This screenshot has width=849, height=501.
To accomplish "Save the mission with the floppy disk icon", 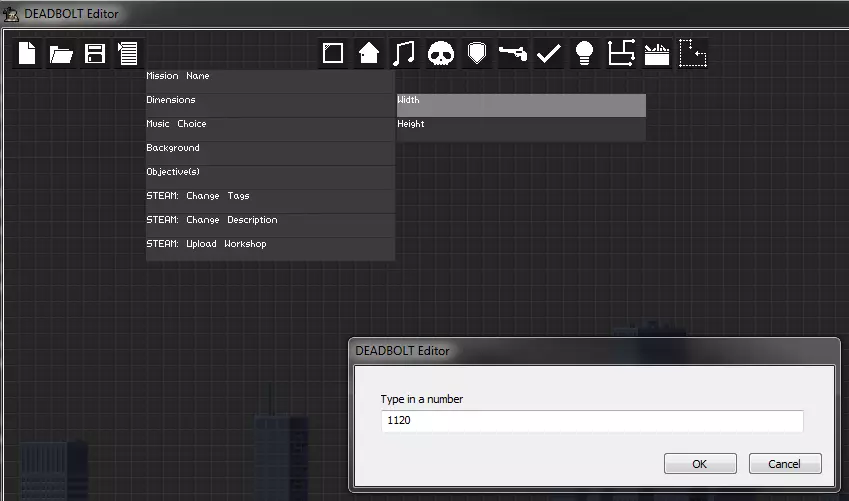I will (x=95, y=54).
